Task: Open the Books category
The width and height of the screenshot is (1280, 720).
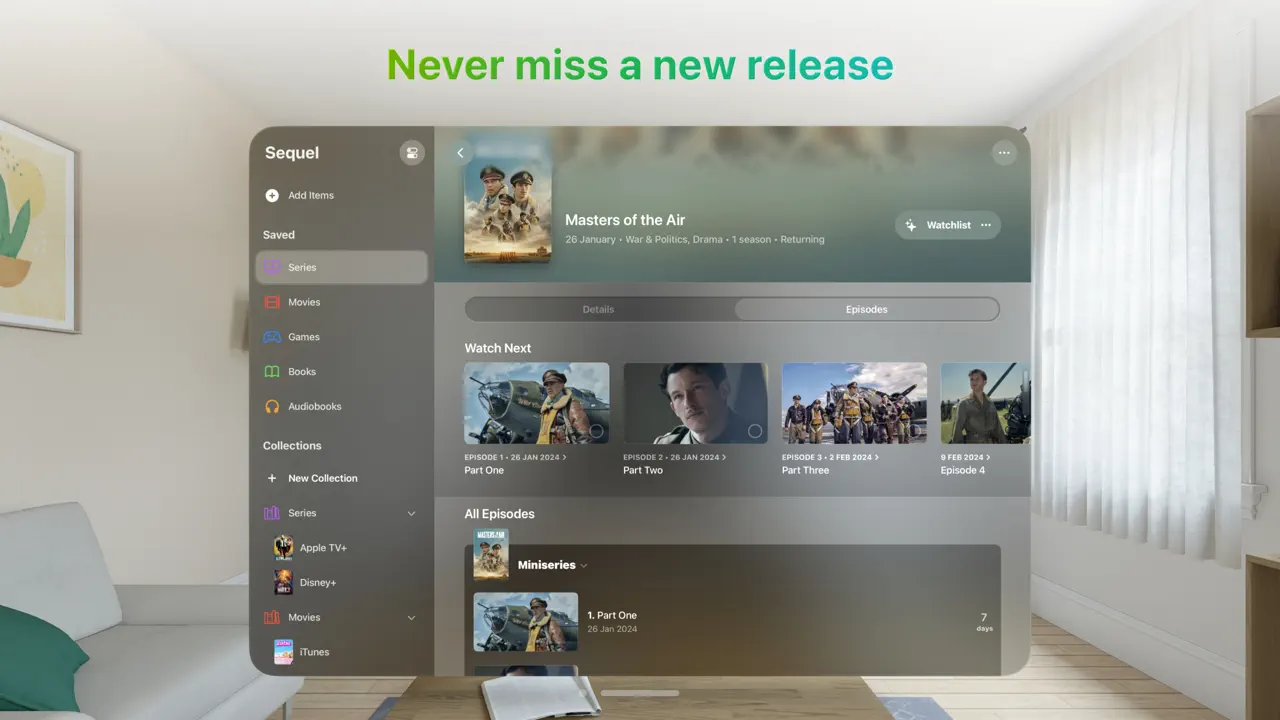Action: [x=342, y=372]
